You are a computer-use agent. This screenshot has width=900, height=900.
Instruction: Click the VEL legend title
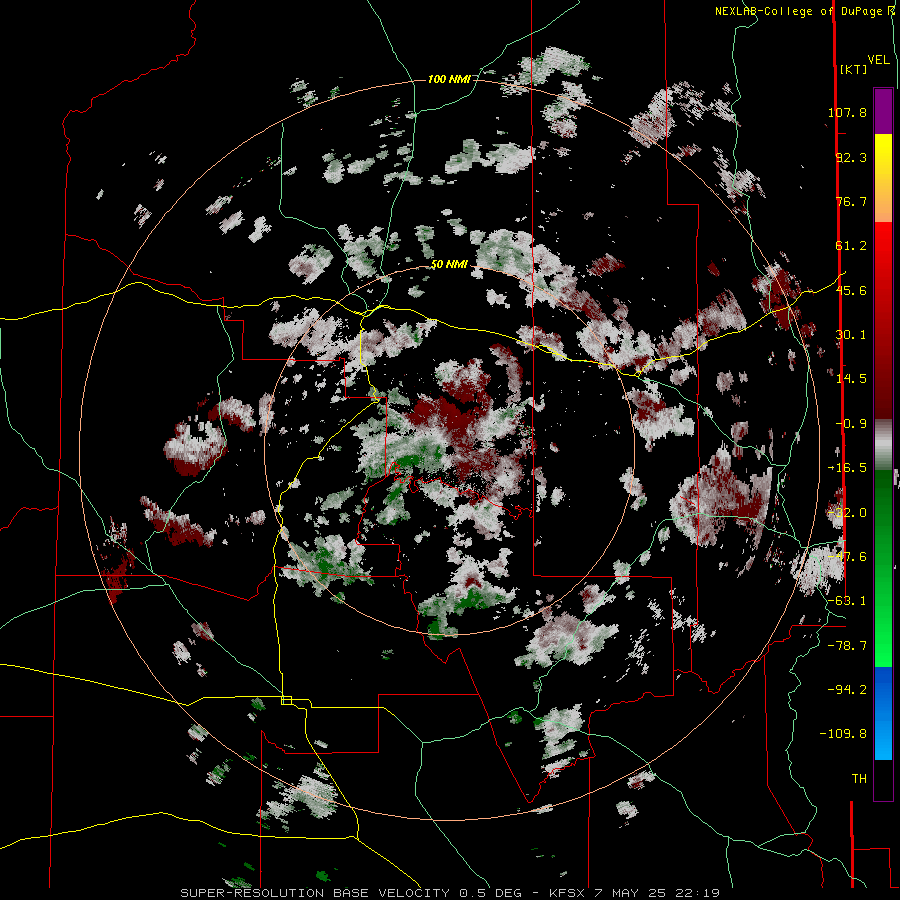pos(878,60)
